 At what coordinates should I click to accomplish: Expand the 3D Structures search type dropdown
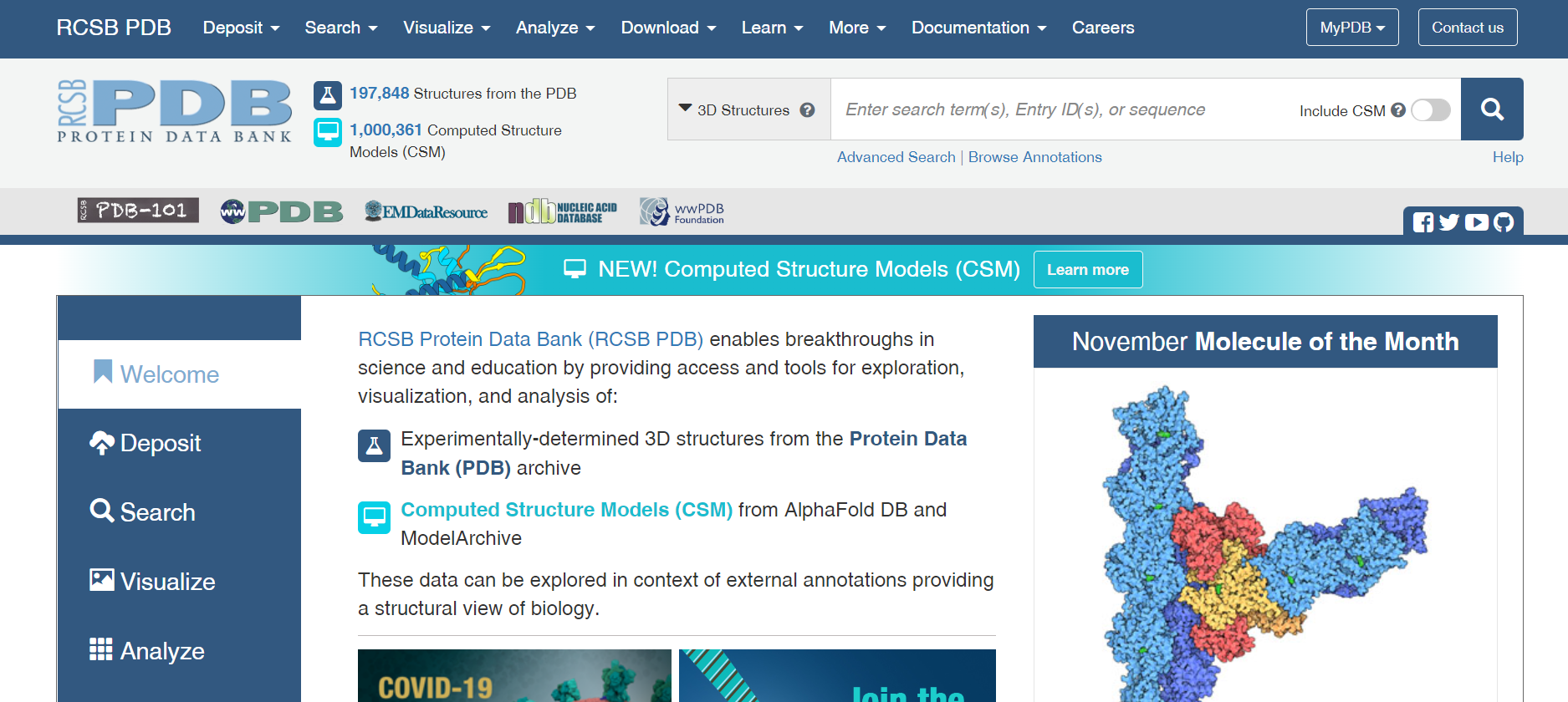[x=734, y=110]
